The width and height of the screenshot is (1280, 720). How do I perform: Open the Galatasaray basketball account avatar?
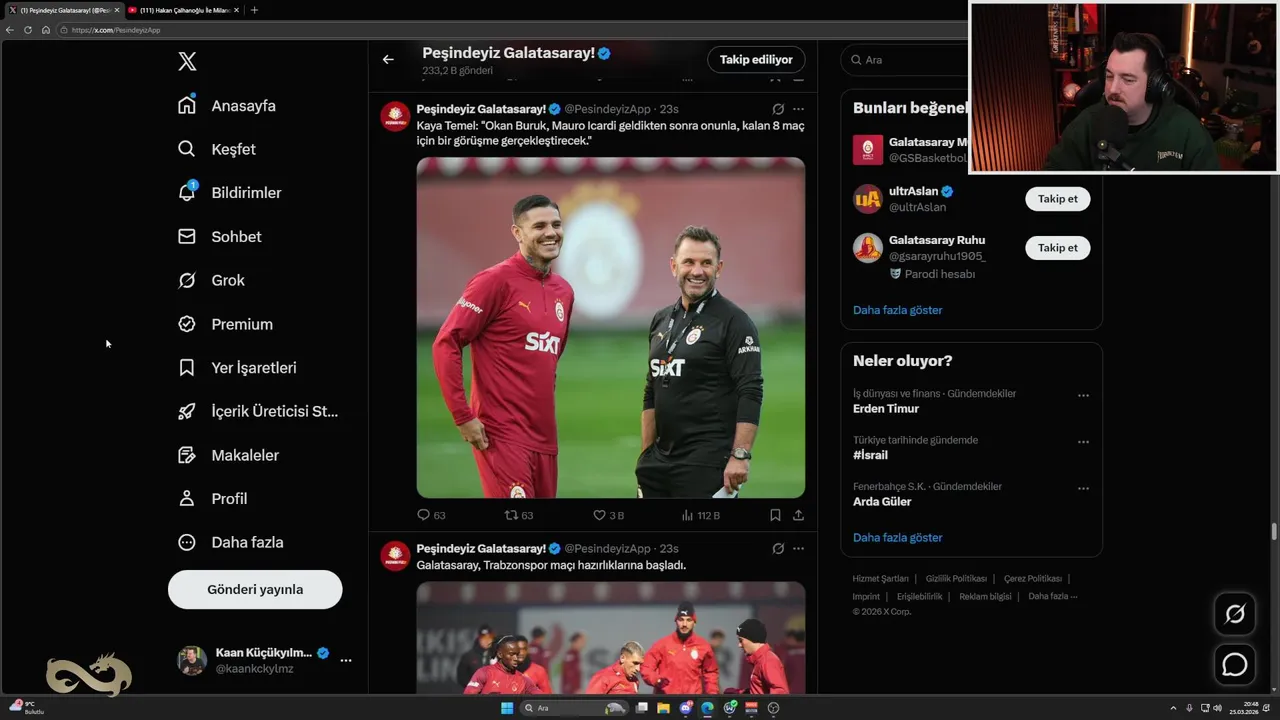coord(867,150)
